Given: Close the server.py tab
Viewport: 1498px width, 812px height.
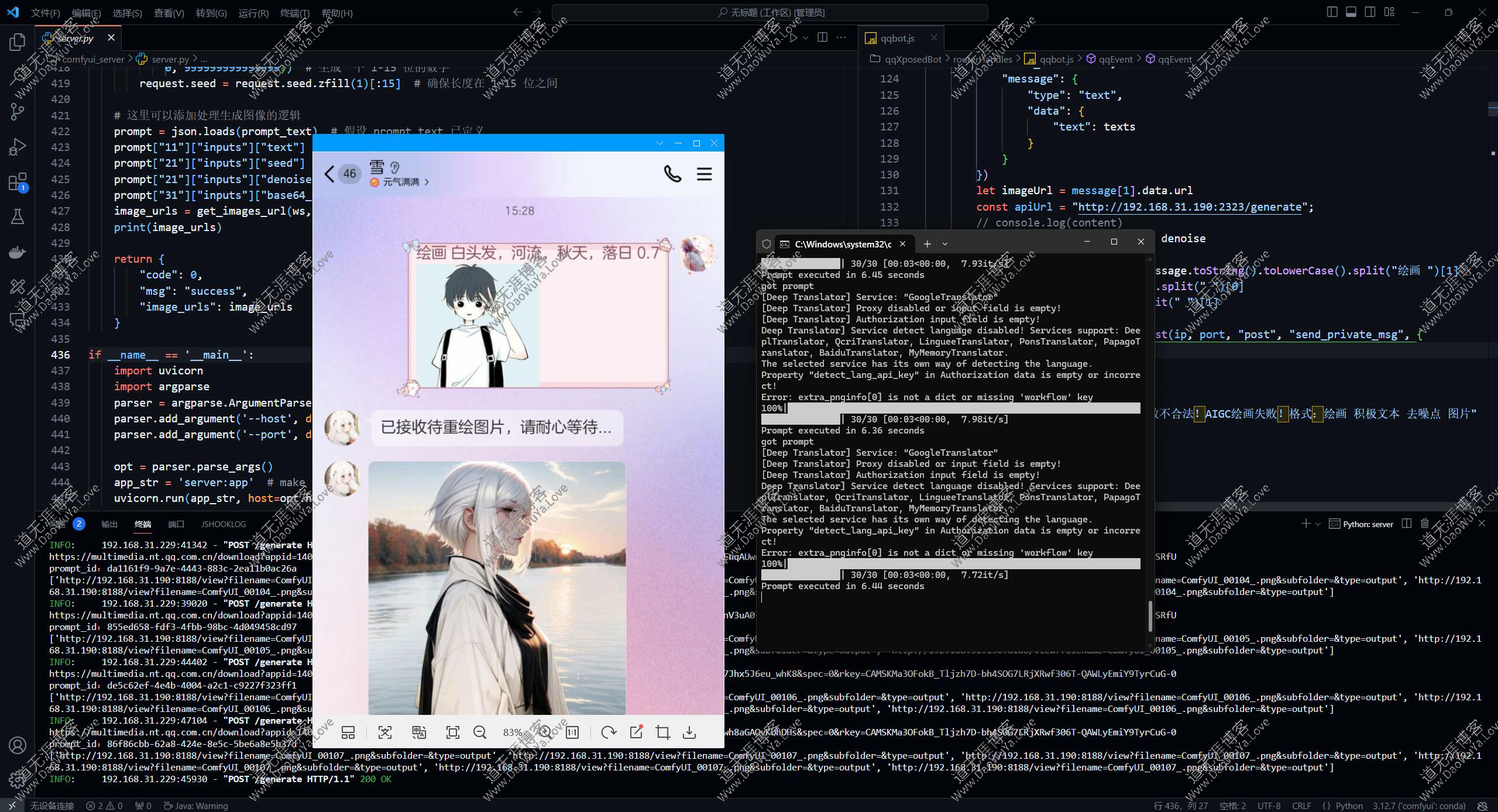Looking at the screenshot, I should 111,37.
